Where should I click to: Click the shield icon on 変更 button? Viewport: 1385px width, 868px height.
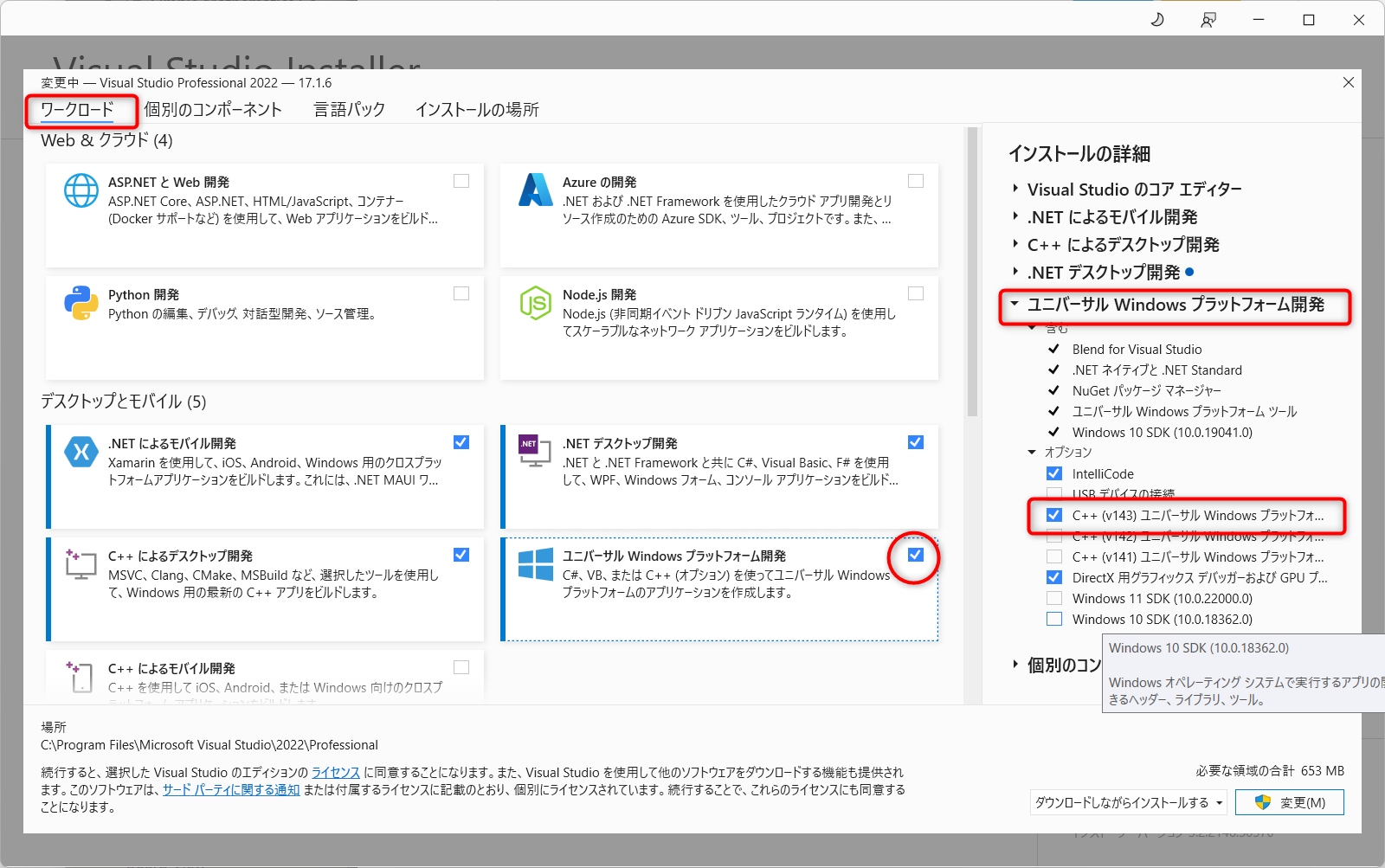click(1263, 802)
